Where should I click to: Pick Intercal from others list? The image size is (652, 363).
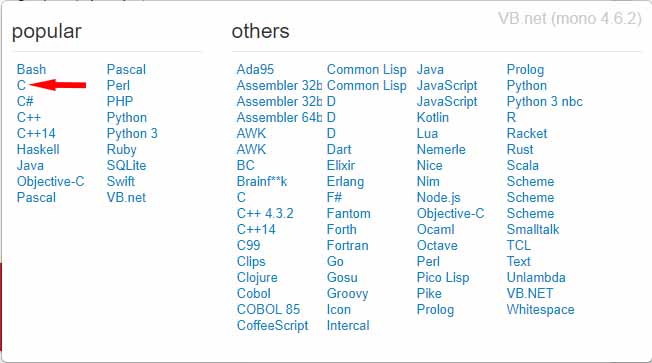click(x=348, y=326)
